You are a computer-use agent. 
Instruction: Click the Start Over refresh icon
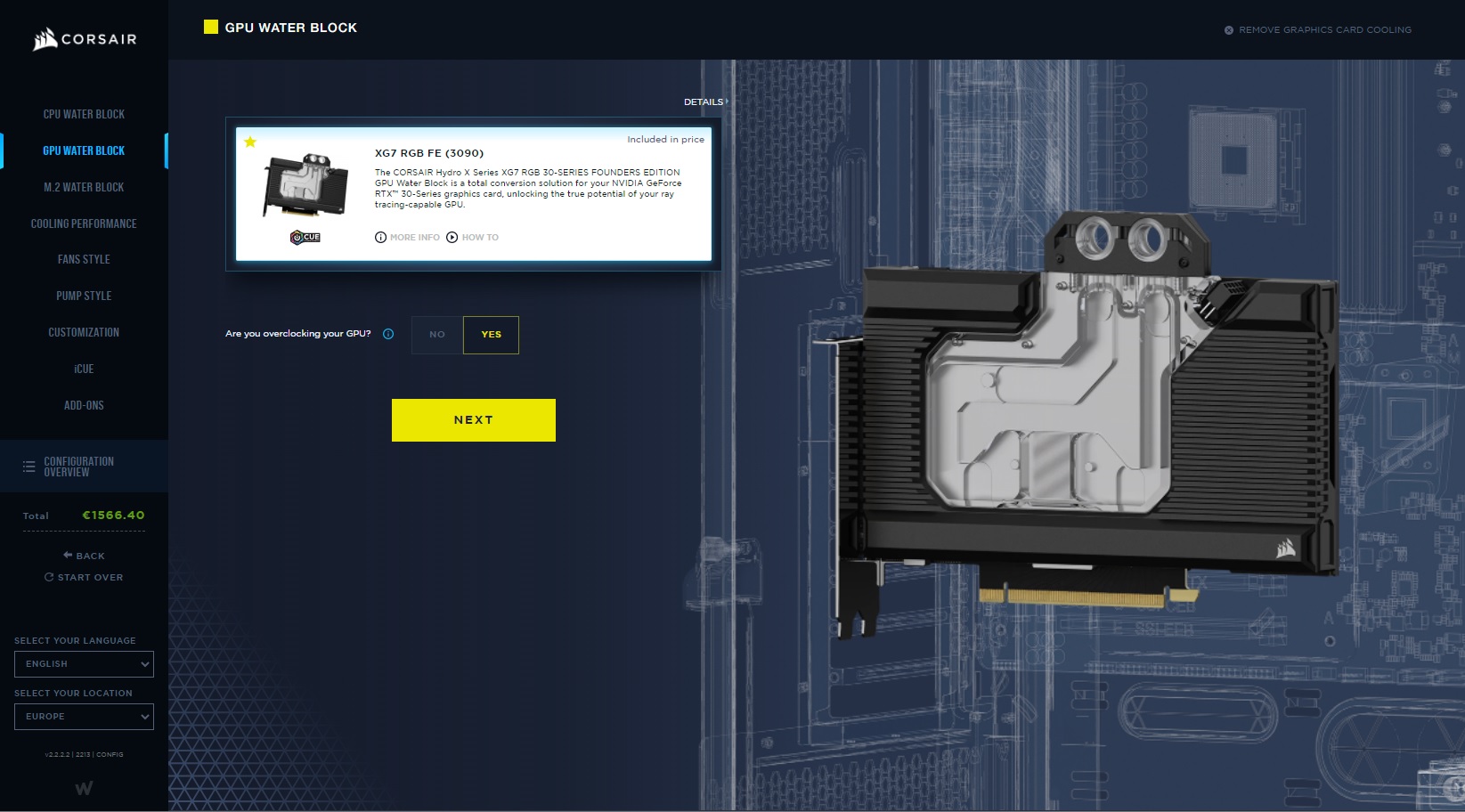pyautogui.click(x=49, y=577)
